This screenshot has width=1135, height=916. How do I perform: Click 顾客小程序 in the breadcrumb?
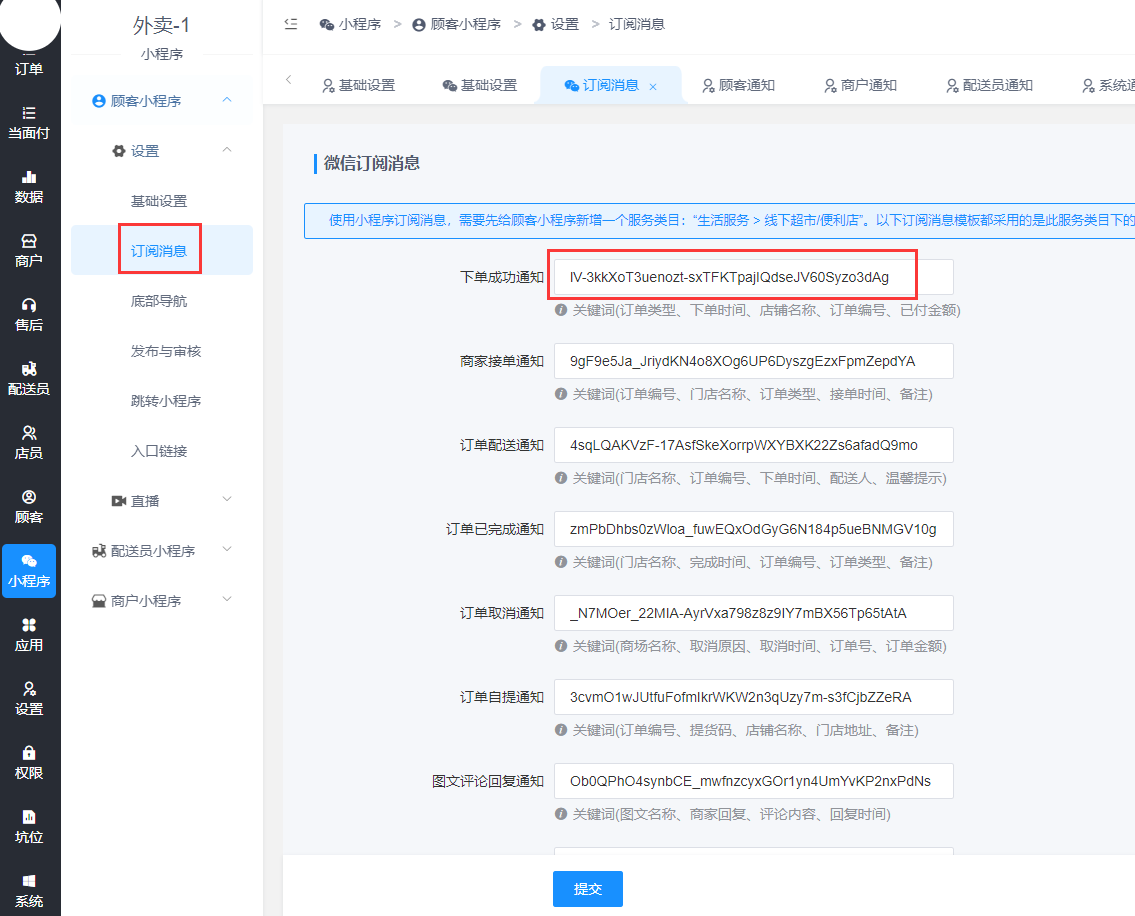[x=457, y=24]
